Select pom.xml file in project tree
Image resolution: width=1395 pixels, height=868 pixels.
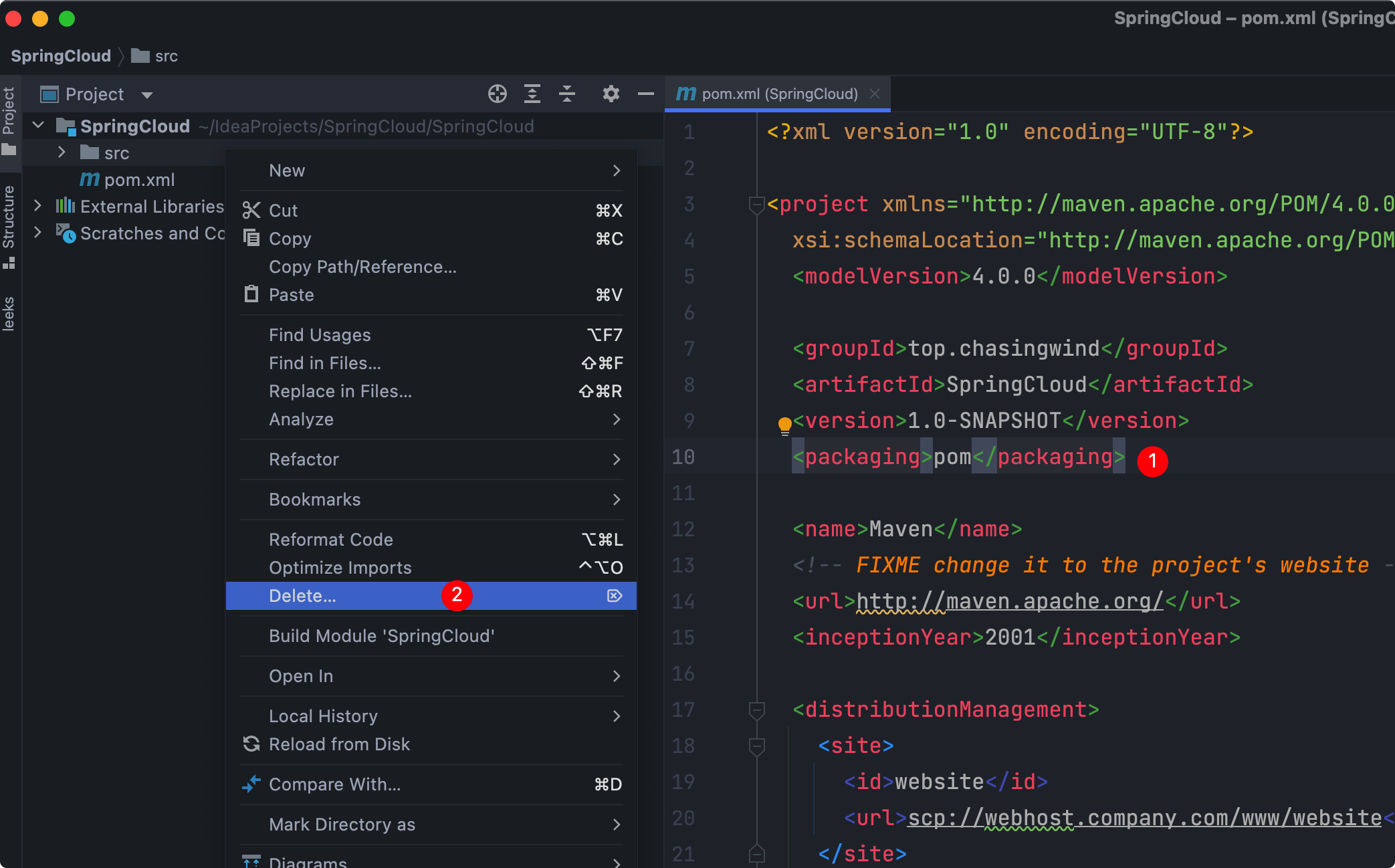pyautogui.click(x=139, y=180)
